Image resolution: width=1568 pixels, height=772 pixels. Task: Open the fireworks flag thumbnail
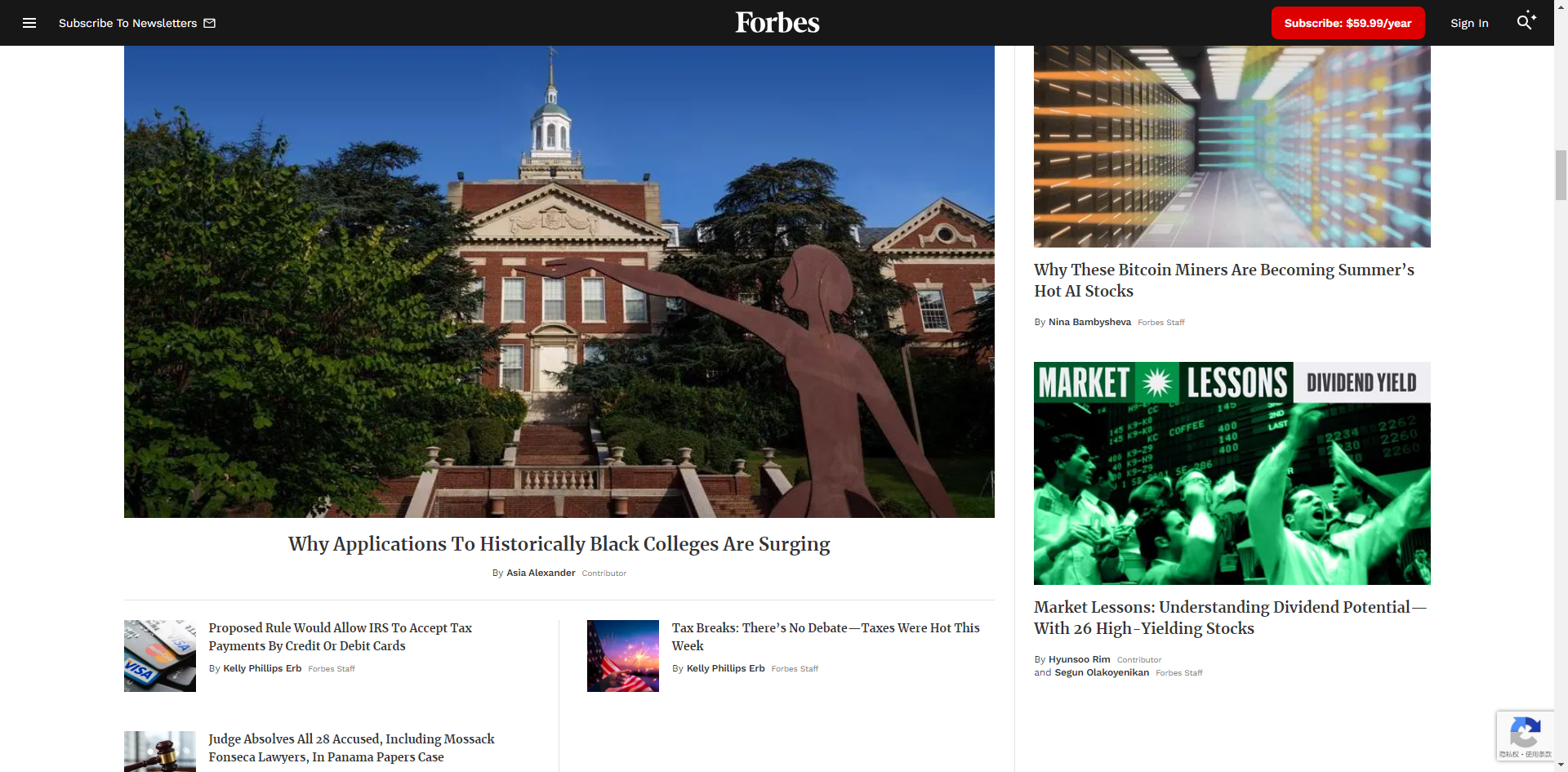[623, 656]
